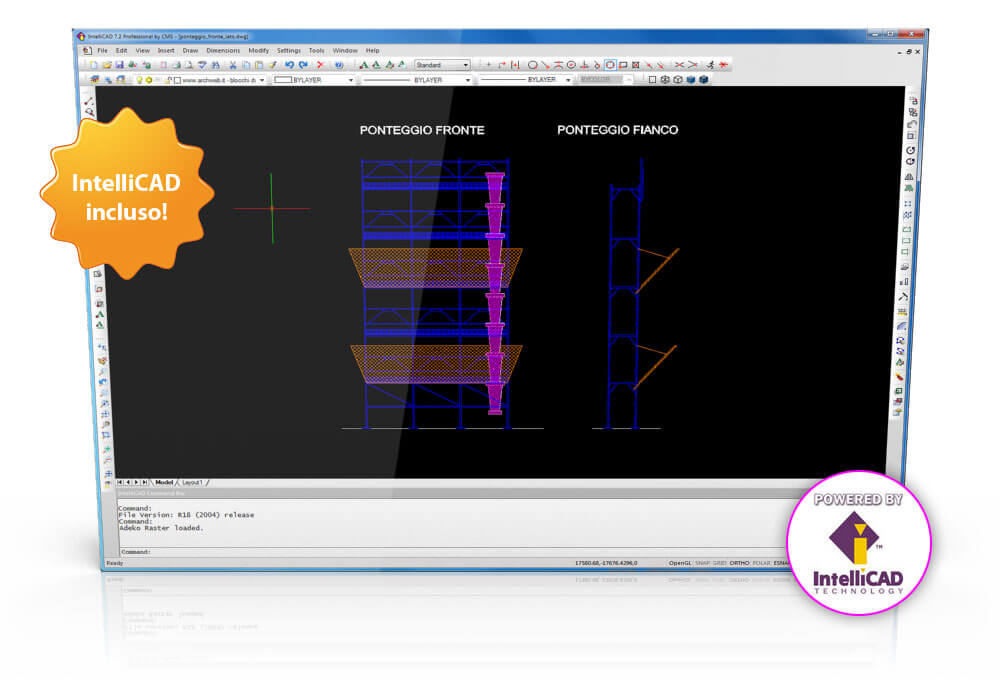Expand the BYLAYER color dropdown arrow
The width and height of the screenshot is (1000, 700).
click(x=350, y=80)
